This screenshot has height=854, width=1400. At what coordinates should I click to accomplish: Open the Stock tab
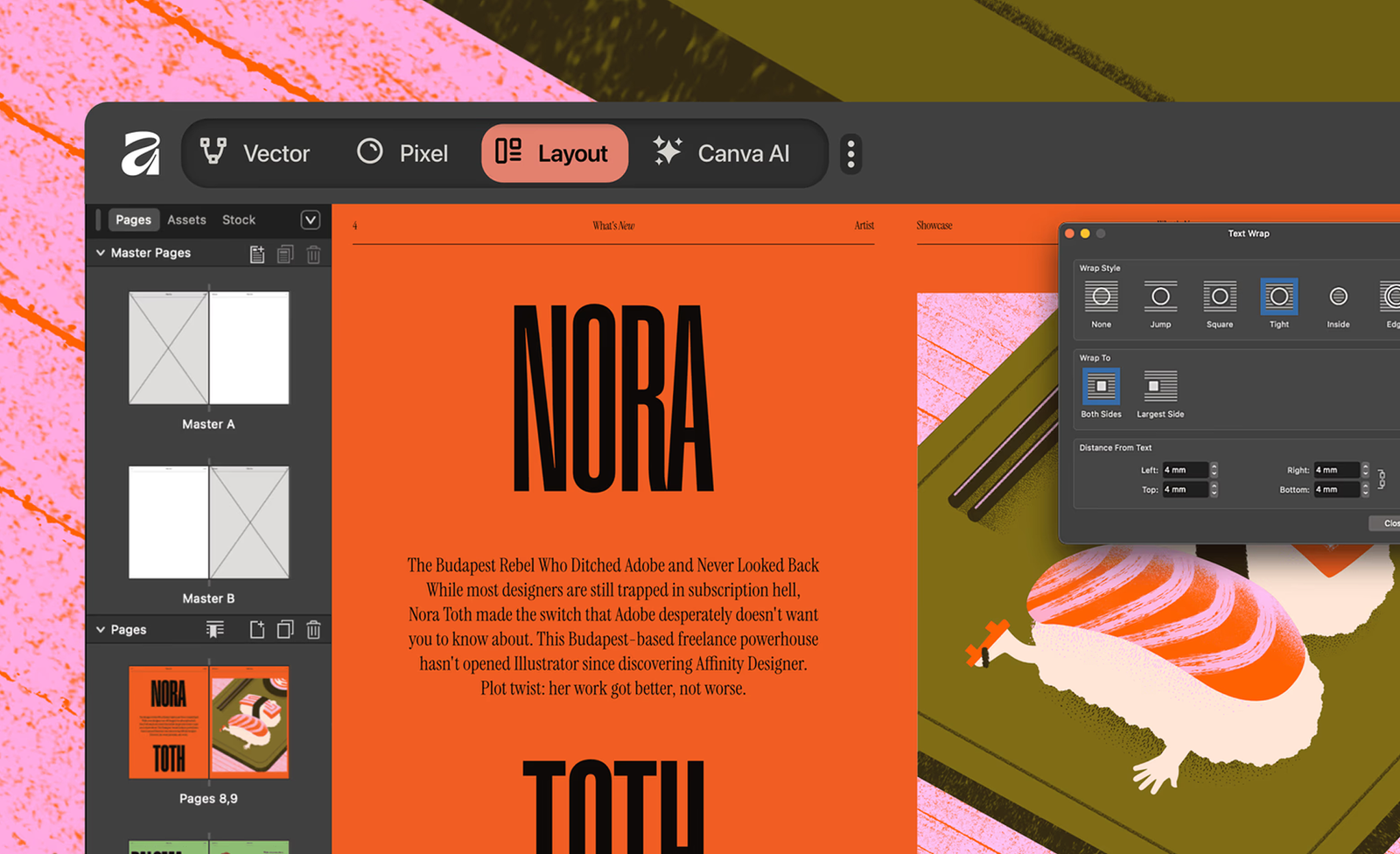click(239, 220)
